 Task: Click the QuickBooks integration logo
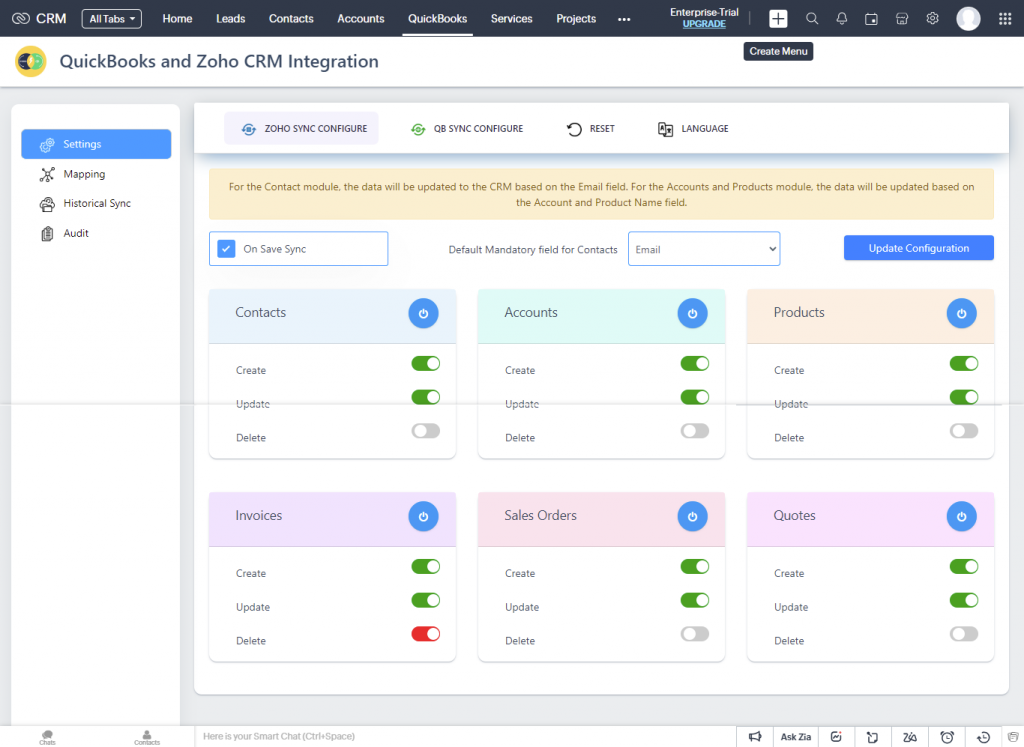coord(31,61)
